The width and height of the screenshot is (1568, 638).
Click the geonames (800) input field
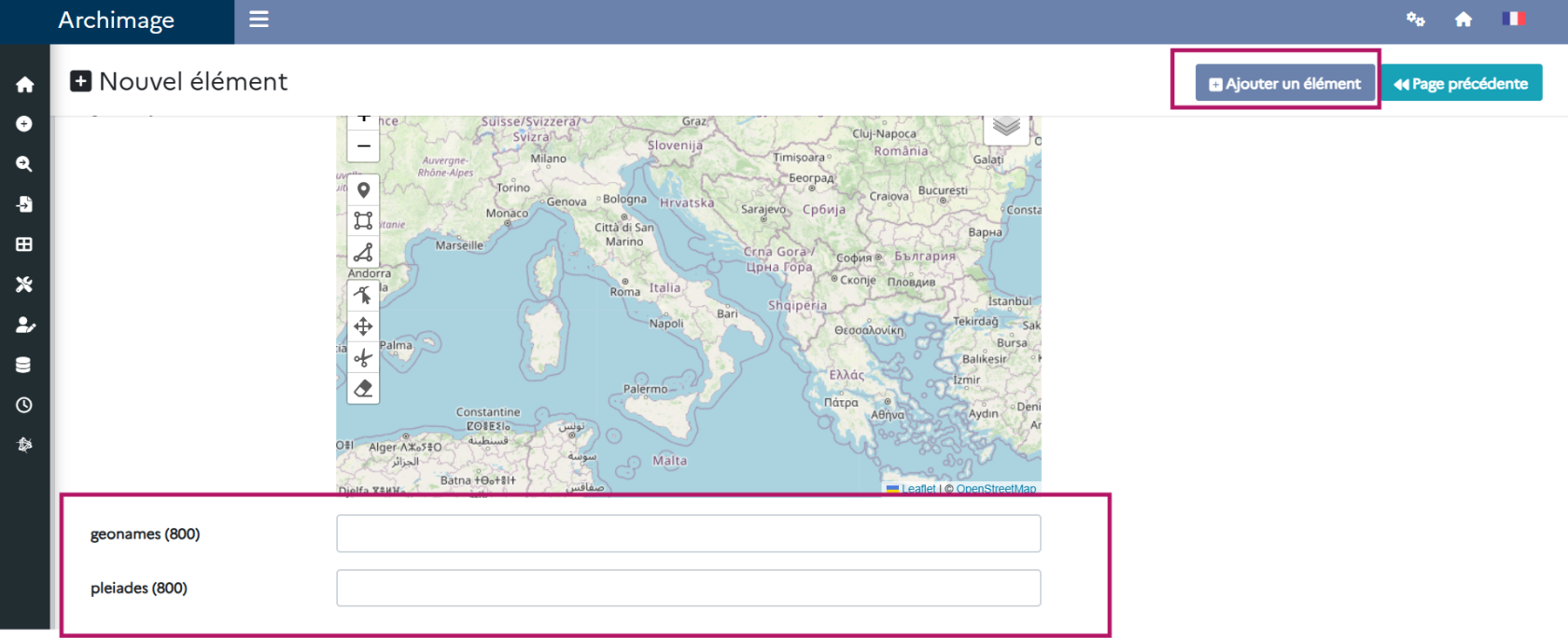pos(688,534)
